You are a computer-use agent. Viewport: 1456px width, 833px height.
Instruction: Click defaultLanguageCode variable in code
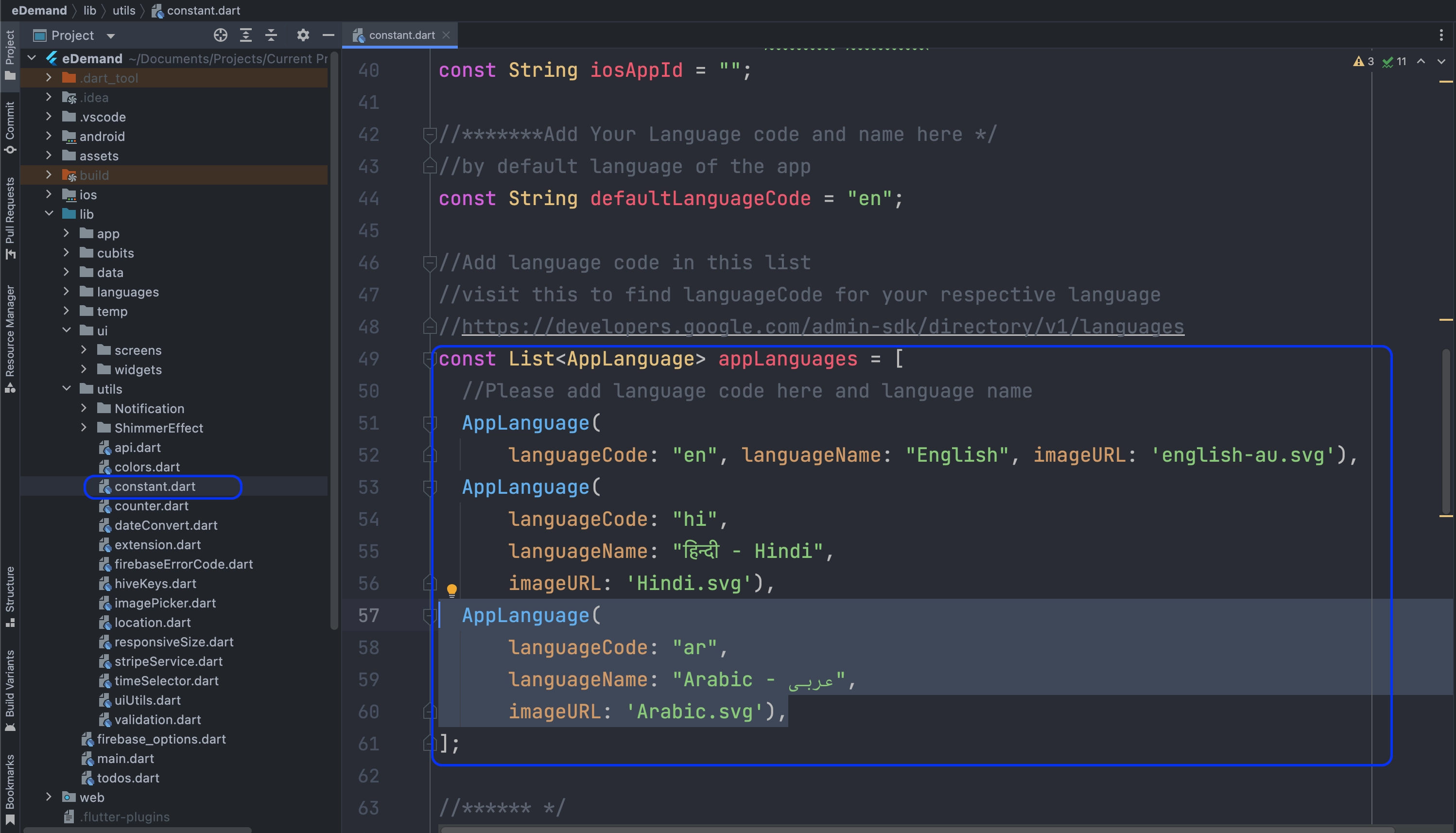700,198
